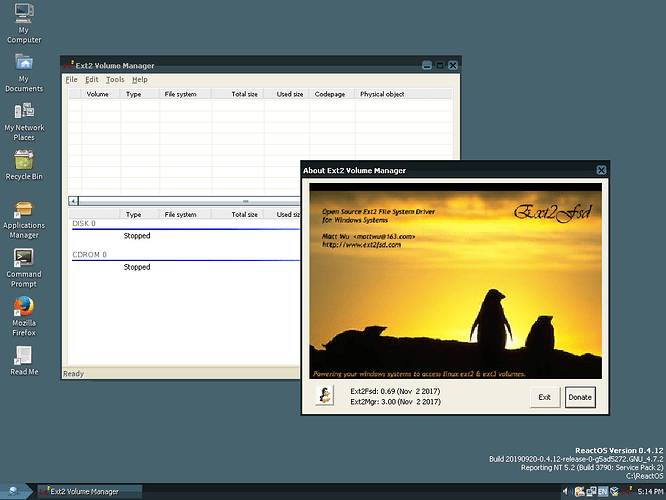Sort by Total size column in volume list

(237, 94)
